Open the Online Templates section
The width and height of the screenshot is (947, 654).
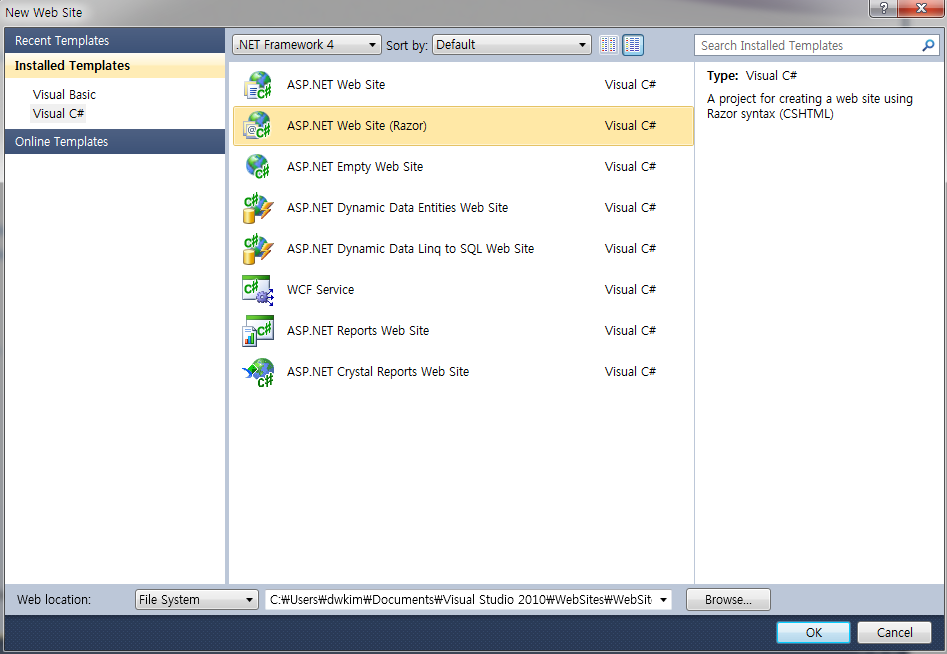pos(62,142)
